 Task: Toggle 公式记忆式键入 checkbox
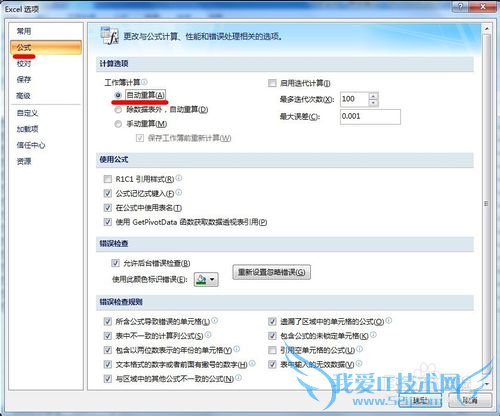108,193
